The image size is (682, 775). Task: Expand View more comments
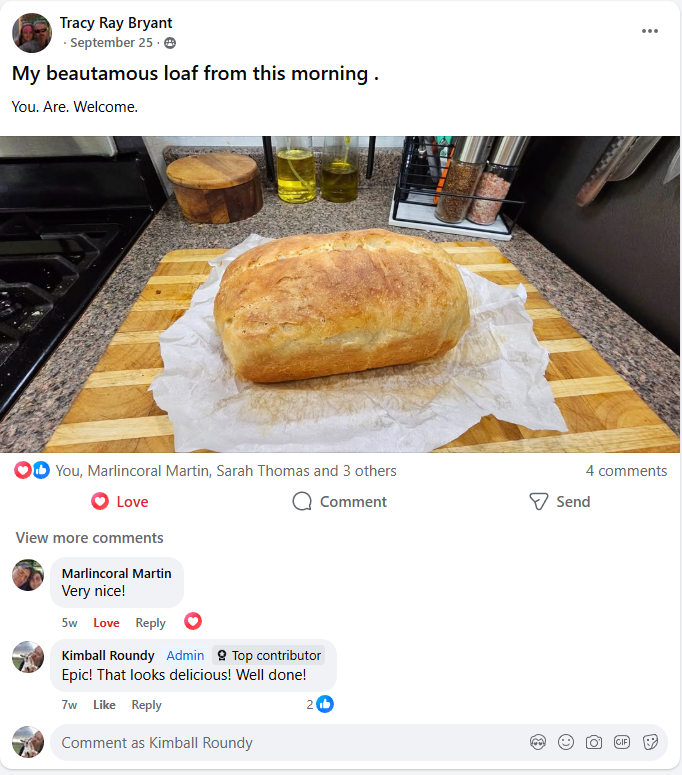pos(89,538)
